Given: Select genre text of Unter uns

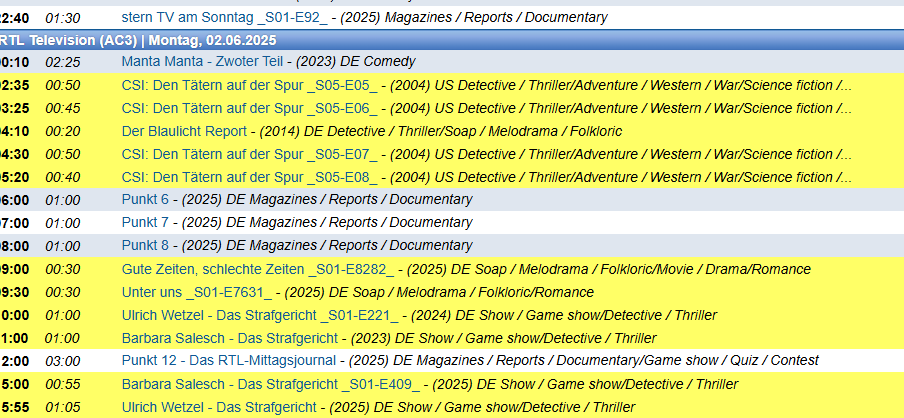Looking at the screenshot, I should [439, 292].
